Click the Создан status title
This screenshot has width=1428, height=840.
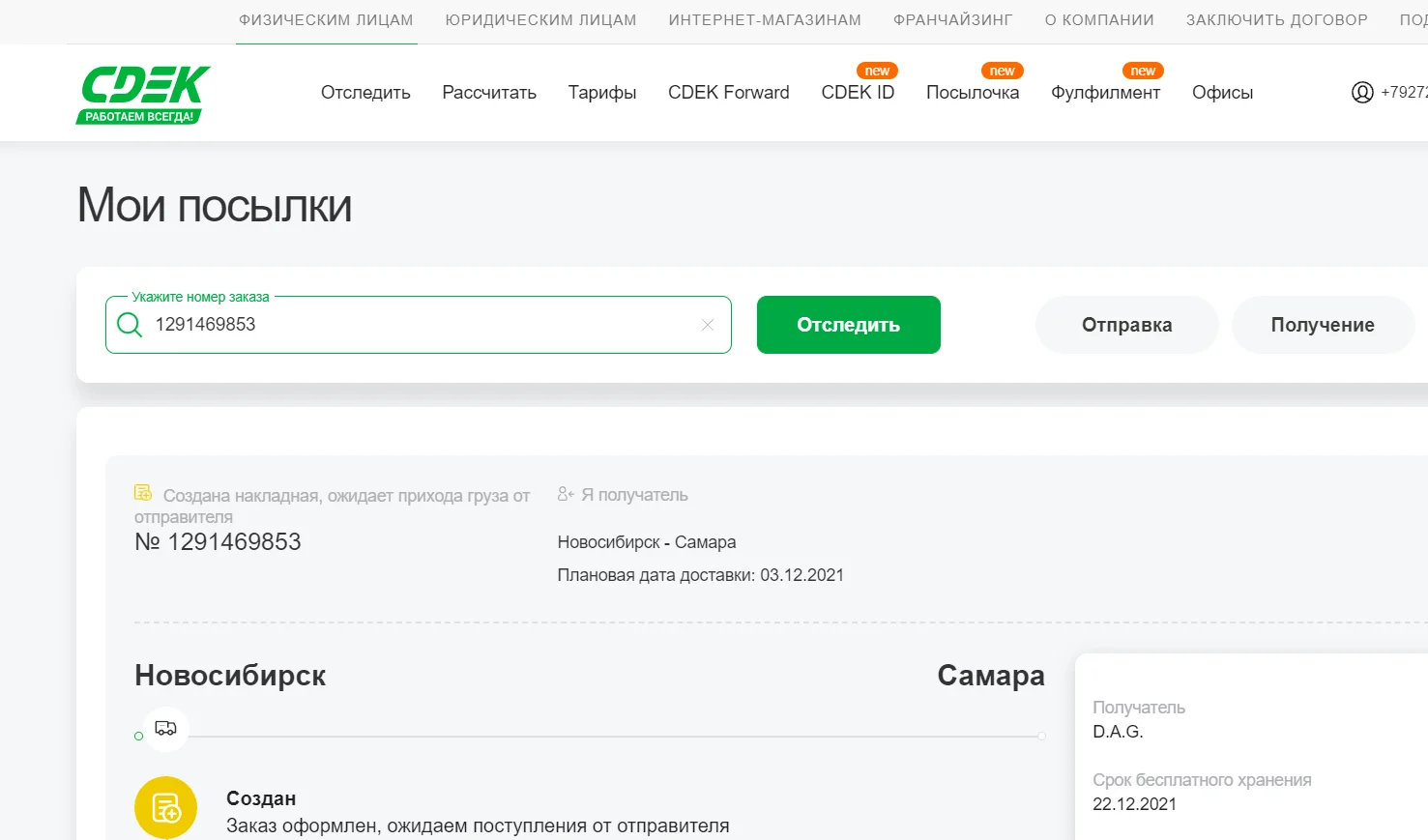(261, 798)
